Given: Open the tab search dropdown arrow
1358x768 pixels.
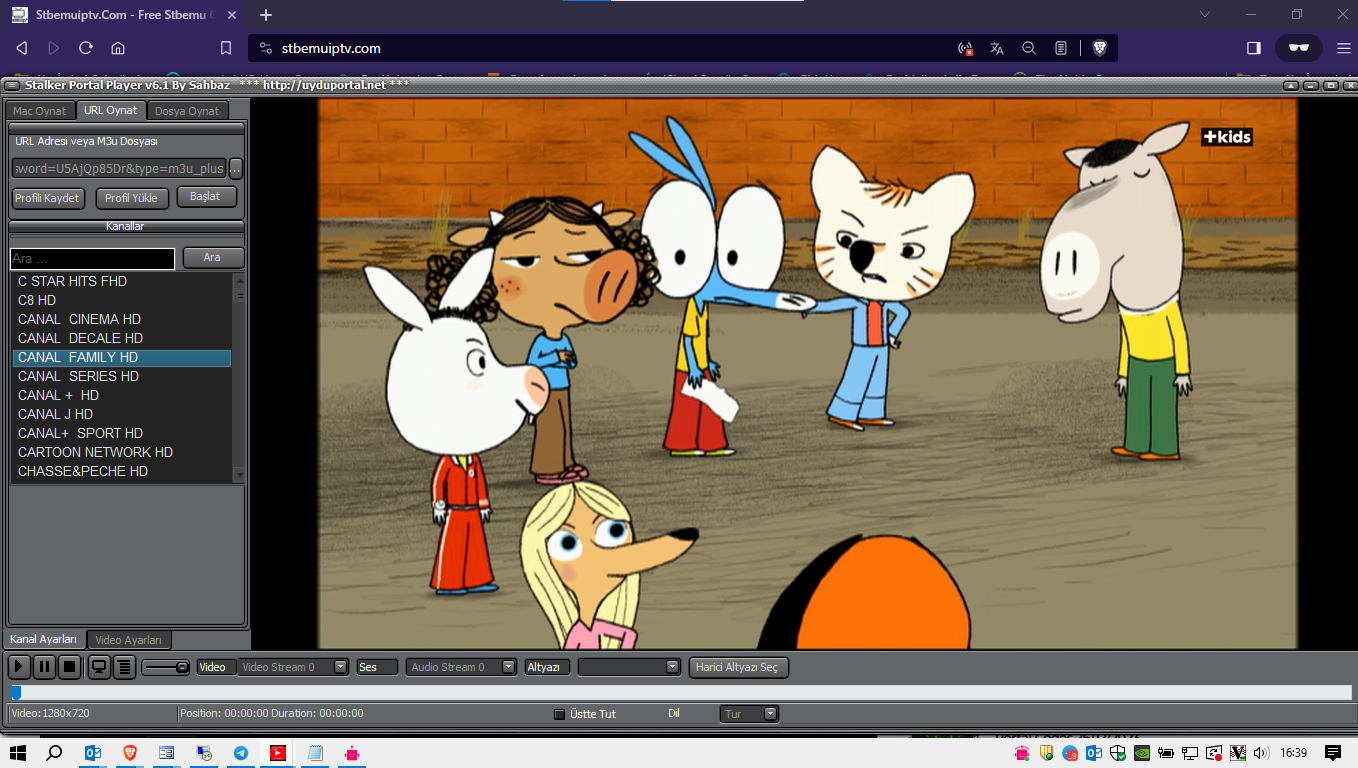Looking at the screenshot, I should (1205, 15).
